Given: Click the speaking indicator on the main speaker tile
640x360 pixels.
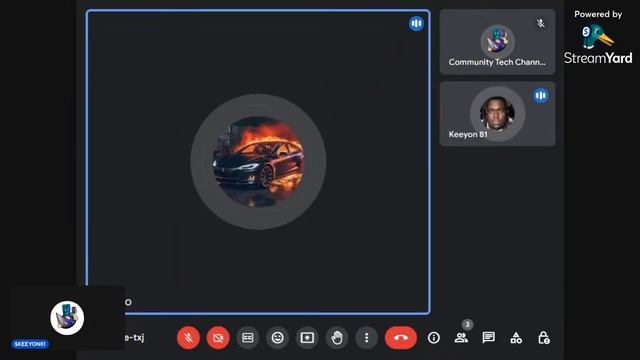Looking at the screenshot, I should pyautogui.click(x=416, y=23).
